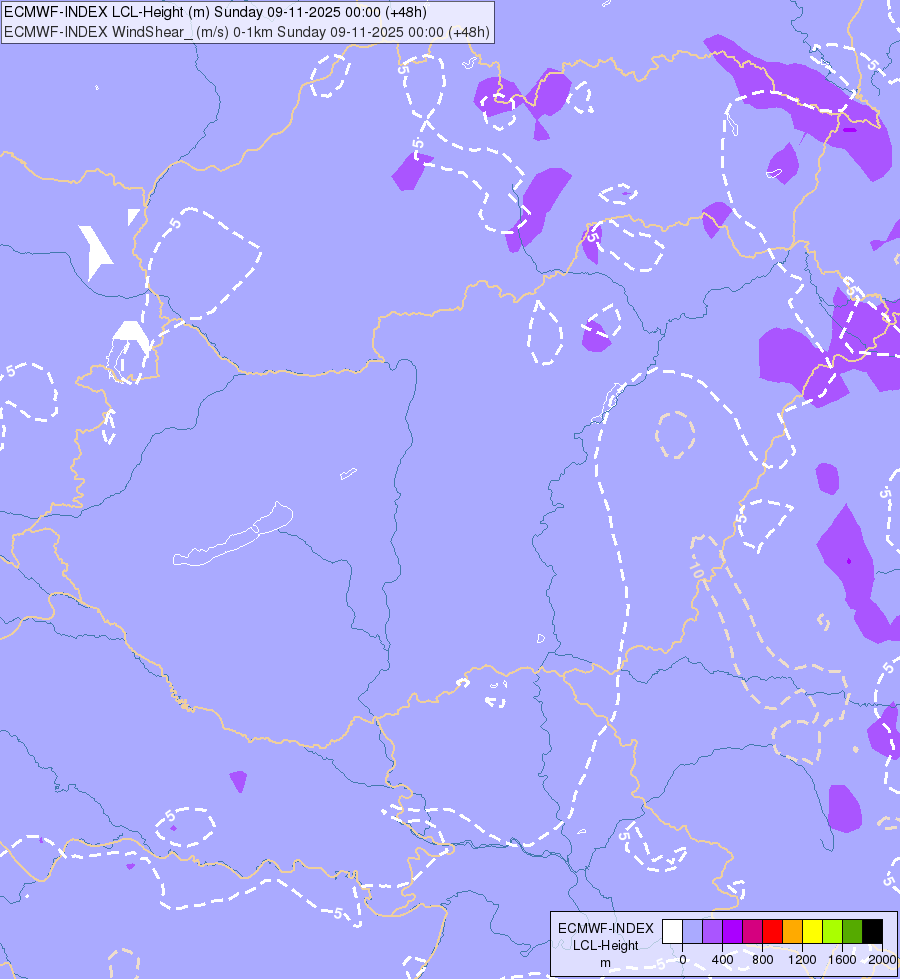
Task: Click legend tick value '1200'
Action: click(803, 960)
